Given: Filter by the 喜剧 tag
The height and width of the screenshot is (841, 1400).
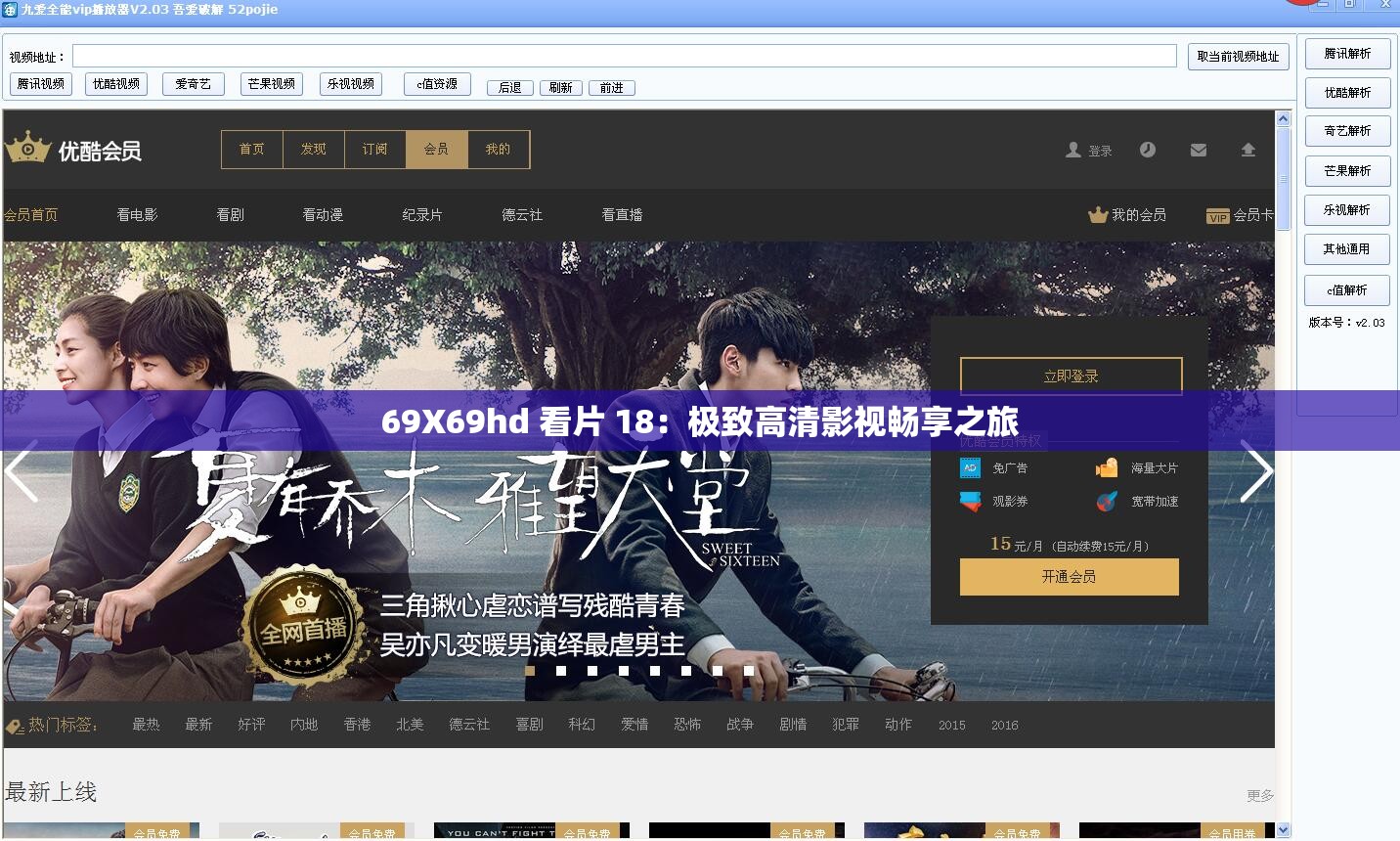Looking at the screenshot, I should coord(529,725).
